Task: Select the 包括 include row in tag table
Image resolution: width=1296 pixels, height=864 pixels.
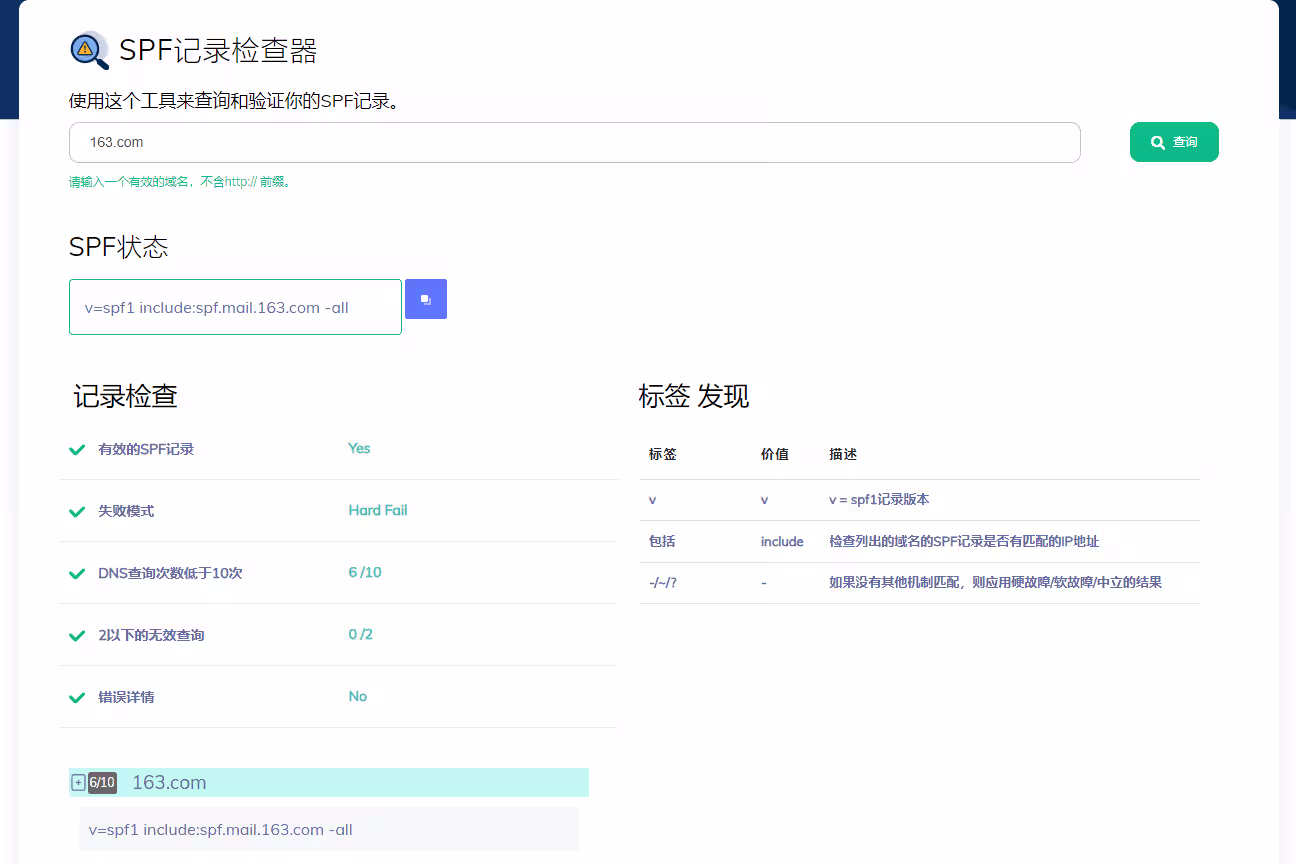Action: tap(918, 541)
